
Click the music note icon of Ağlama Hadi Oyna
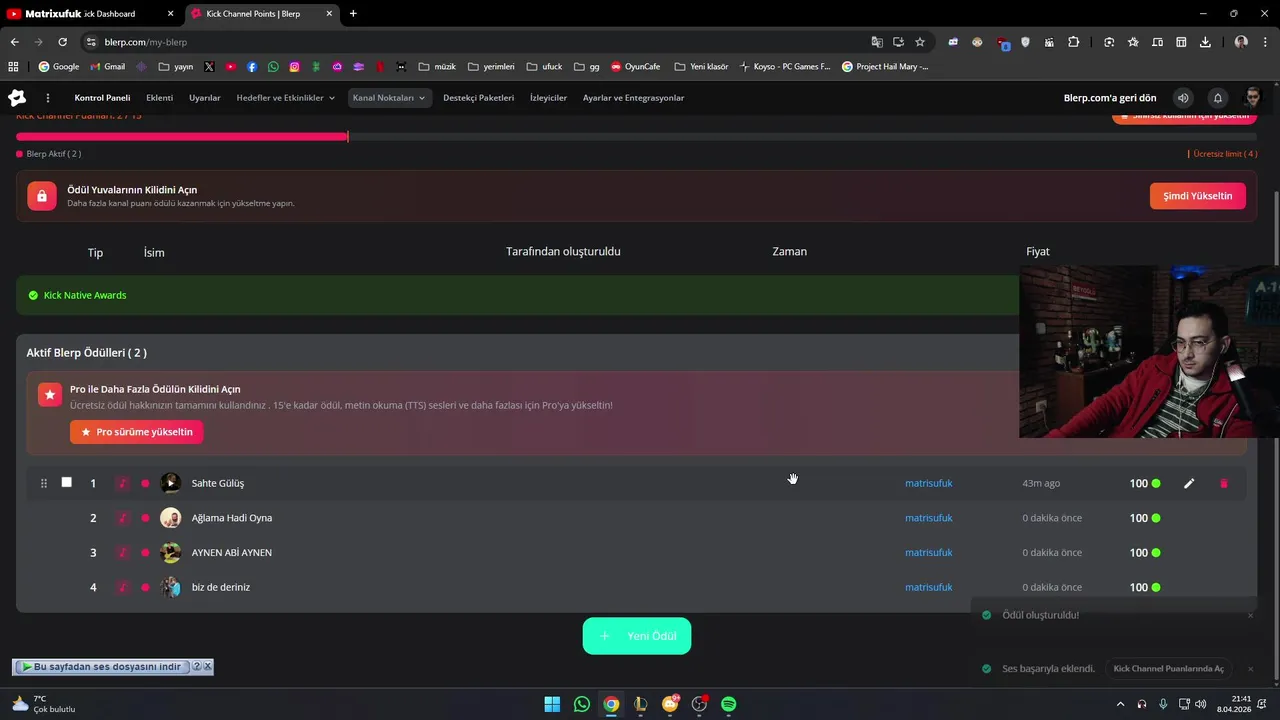(123, 518)
